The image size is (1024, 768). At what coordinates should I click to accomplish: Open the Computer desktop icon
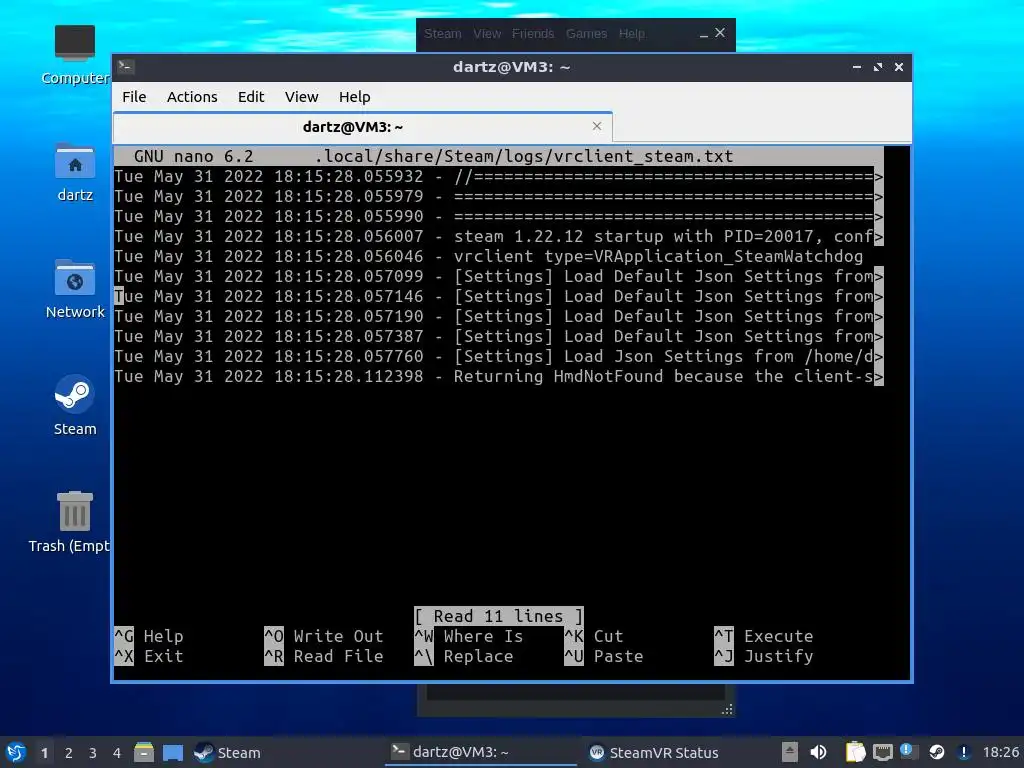point(74,55)
